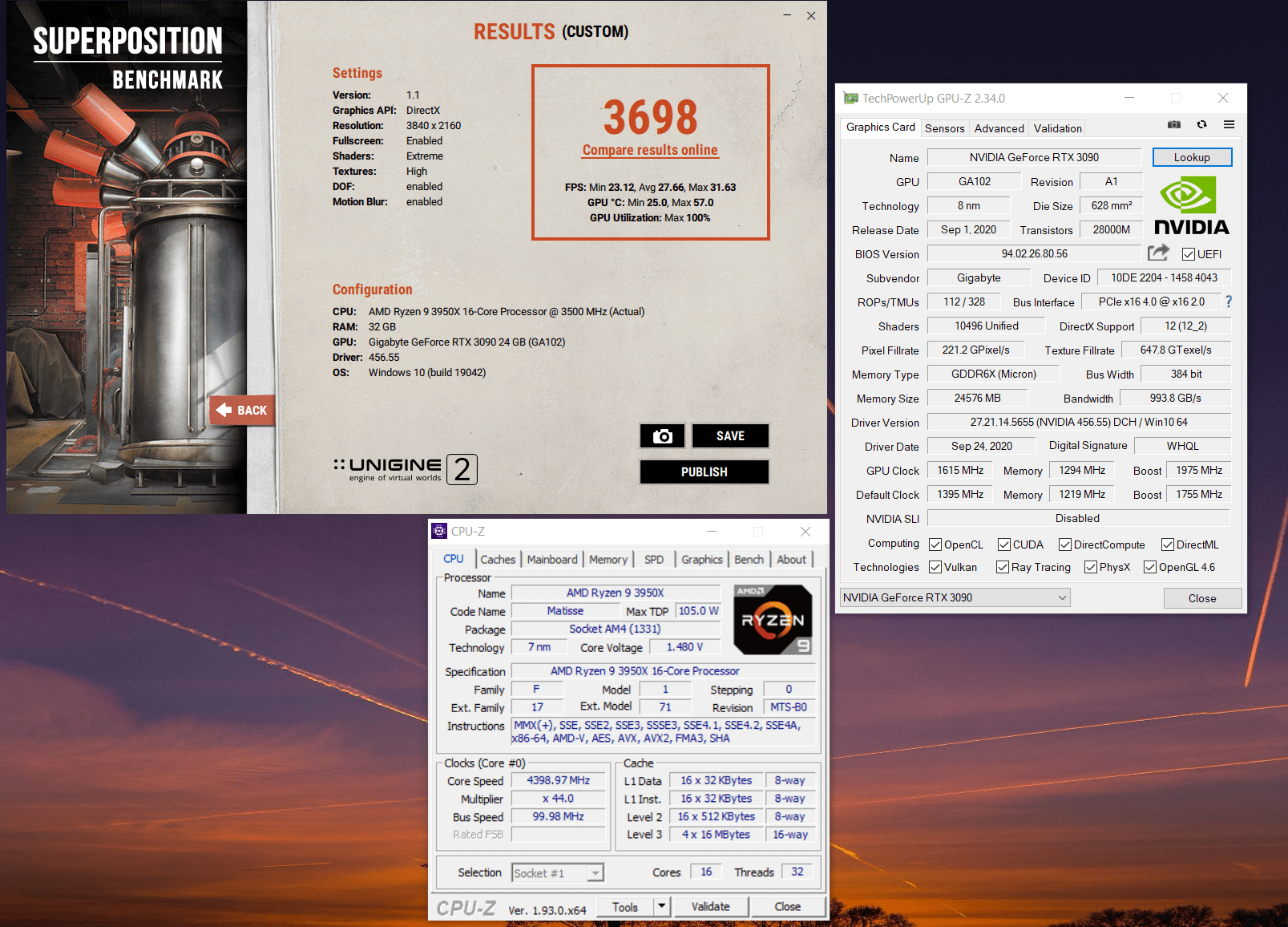Close the Superposition results window
The image size is (1288, 927).
[811, 15]
